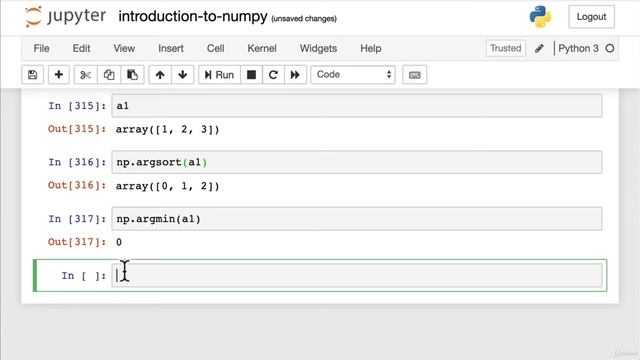Click the Python logo icon
Viewport: 640px width, 360px height.
[x=540, y=17]
